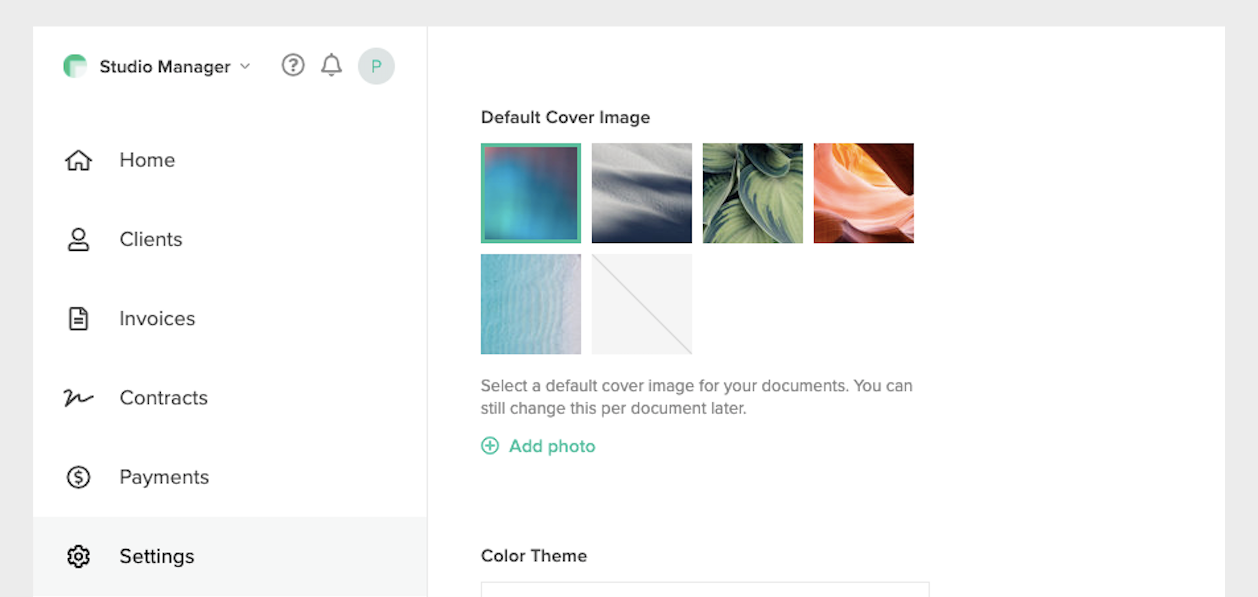This screenshot has height=597, width=1258.
Task: Click the plus circle icon beside Add photo
Action: pos(490,446)
